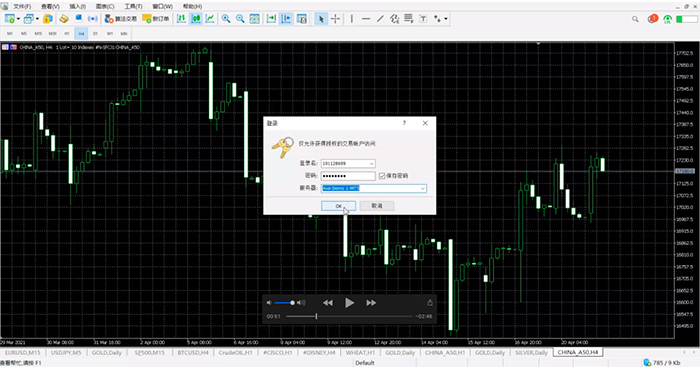700x367 pixels.
Task: Click the 785 / 9 Kb status icon
Action: point(647,363)
